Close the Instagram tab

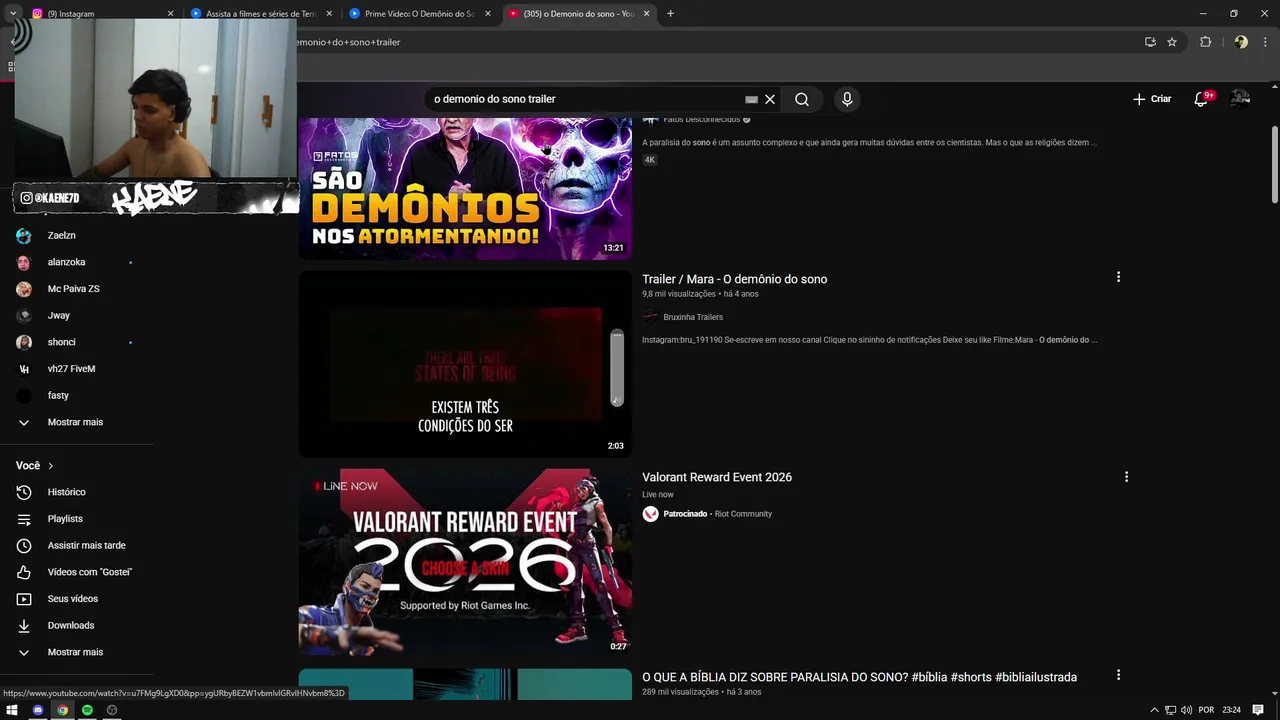pos(170,14)
